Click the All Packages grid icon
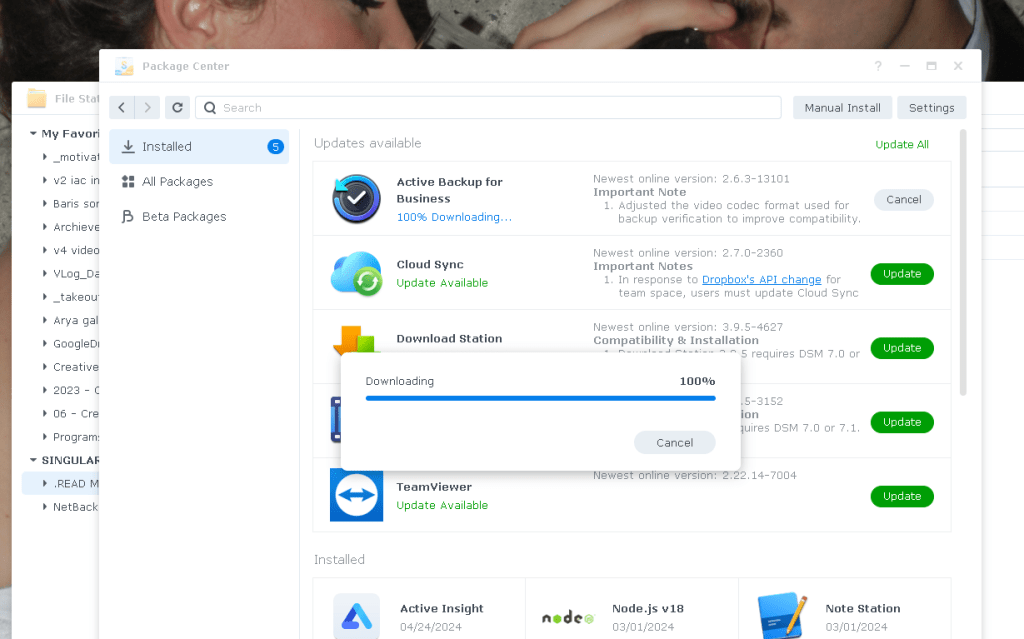Screen dimensions: 1024x639 (128, 182)
